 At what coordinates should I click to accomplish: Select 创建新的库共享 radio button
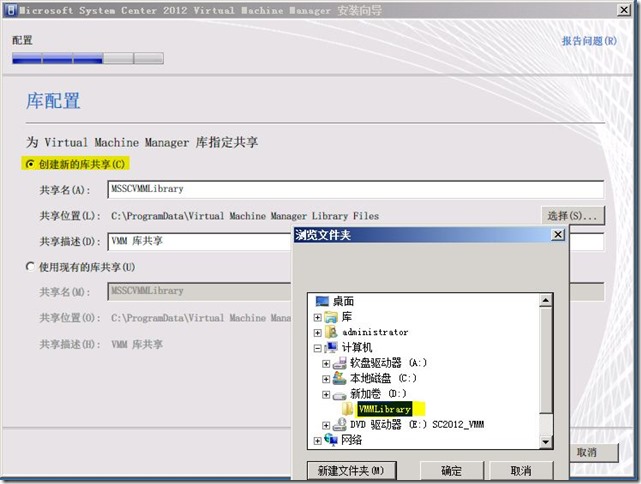[x=30, y=164]
